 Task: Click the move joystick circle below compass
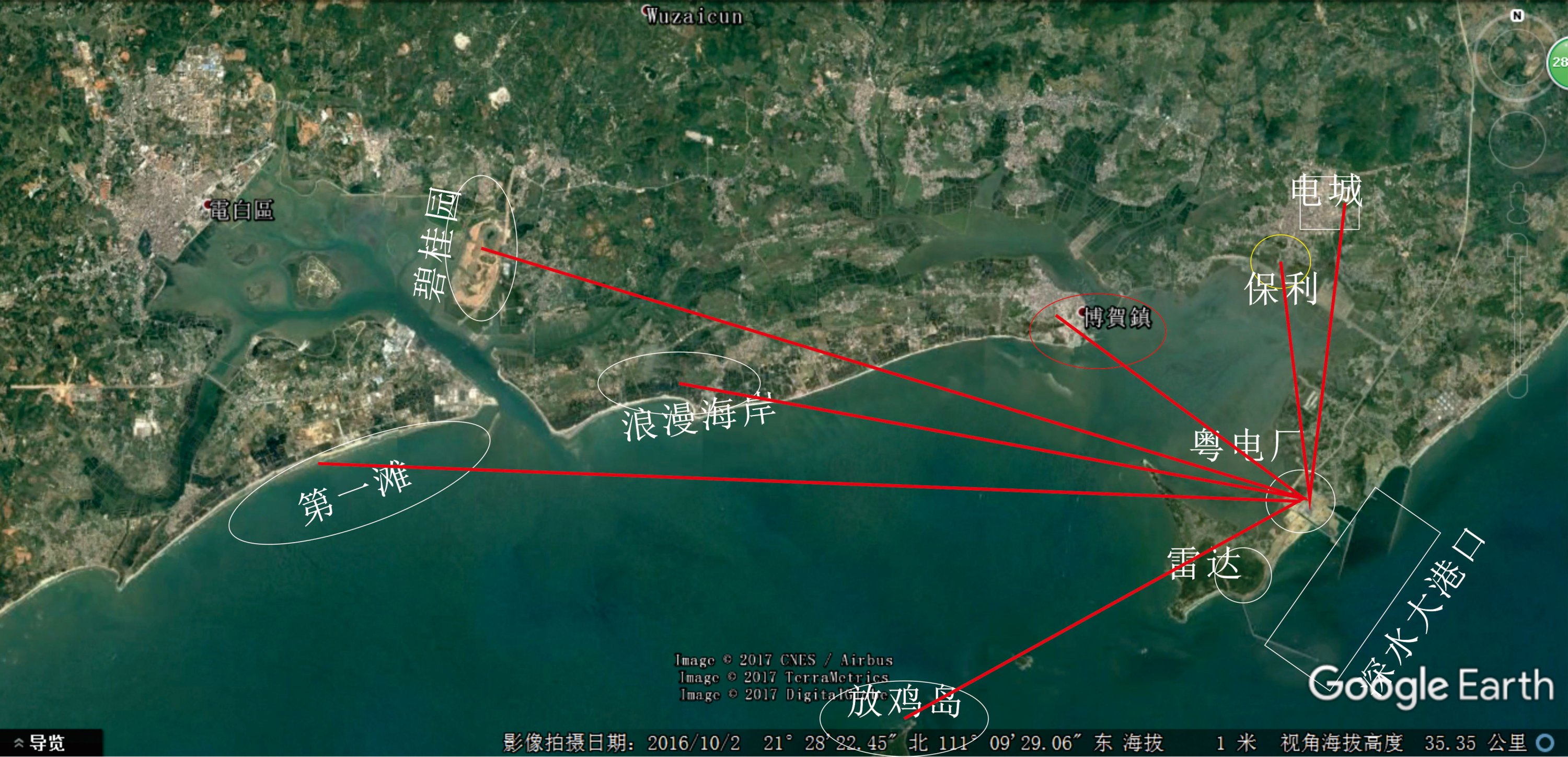point(1516,140)
